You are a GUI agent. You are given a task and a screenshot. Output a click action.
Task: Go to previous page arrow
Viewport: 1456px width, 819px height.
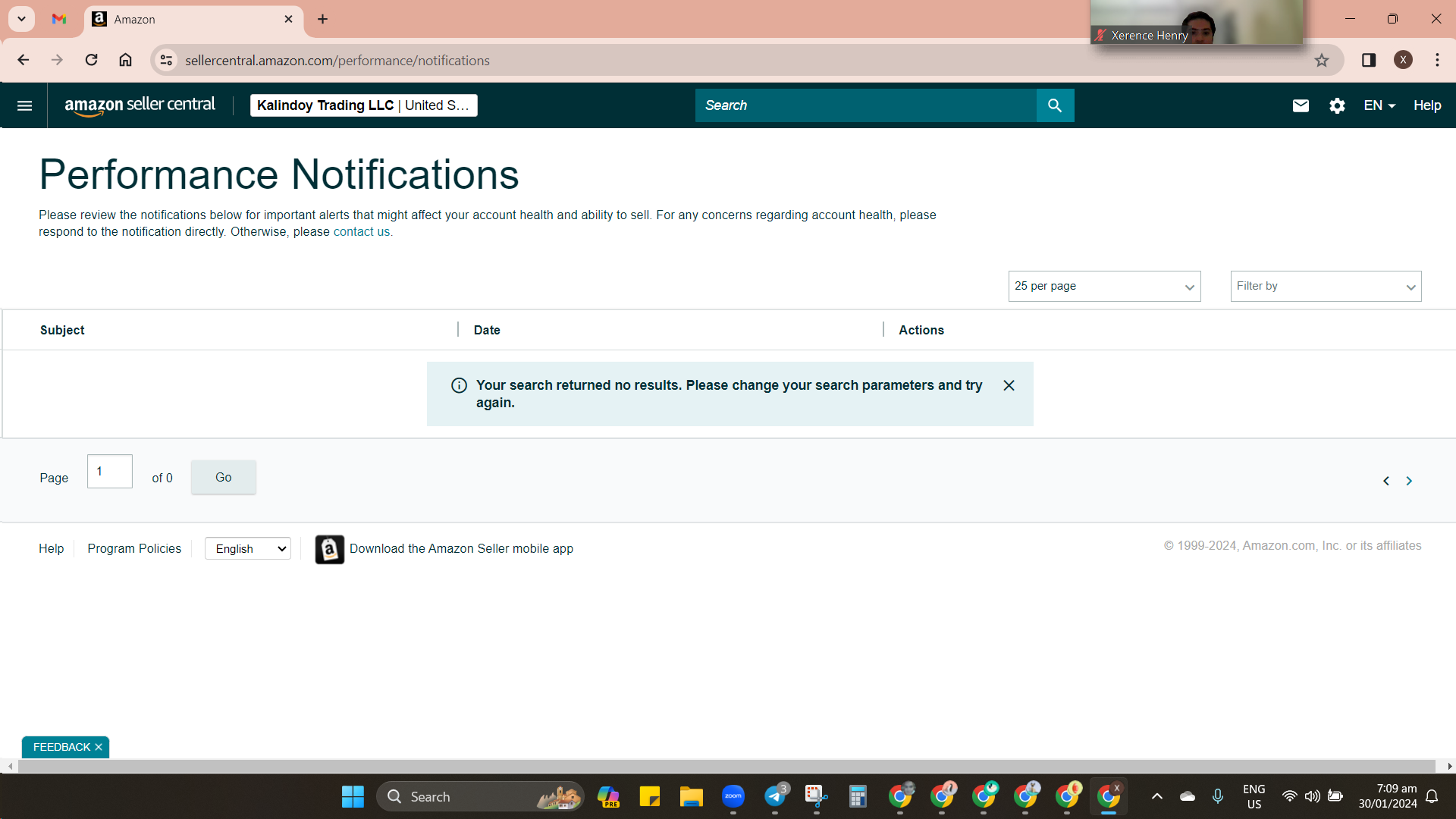(x=1385, y=481)
